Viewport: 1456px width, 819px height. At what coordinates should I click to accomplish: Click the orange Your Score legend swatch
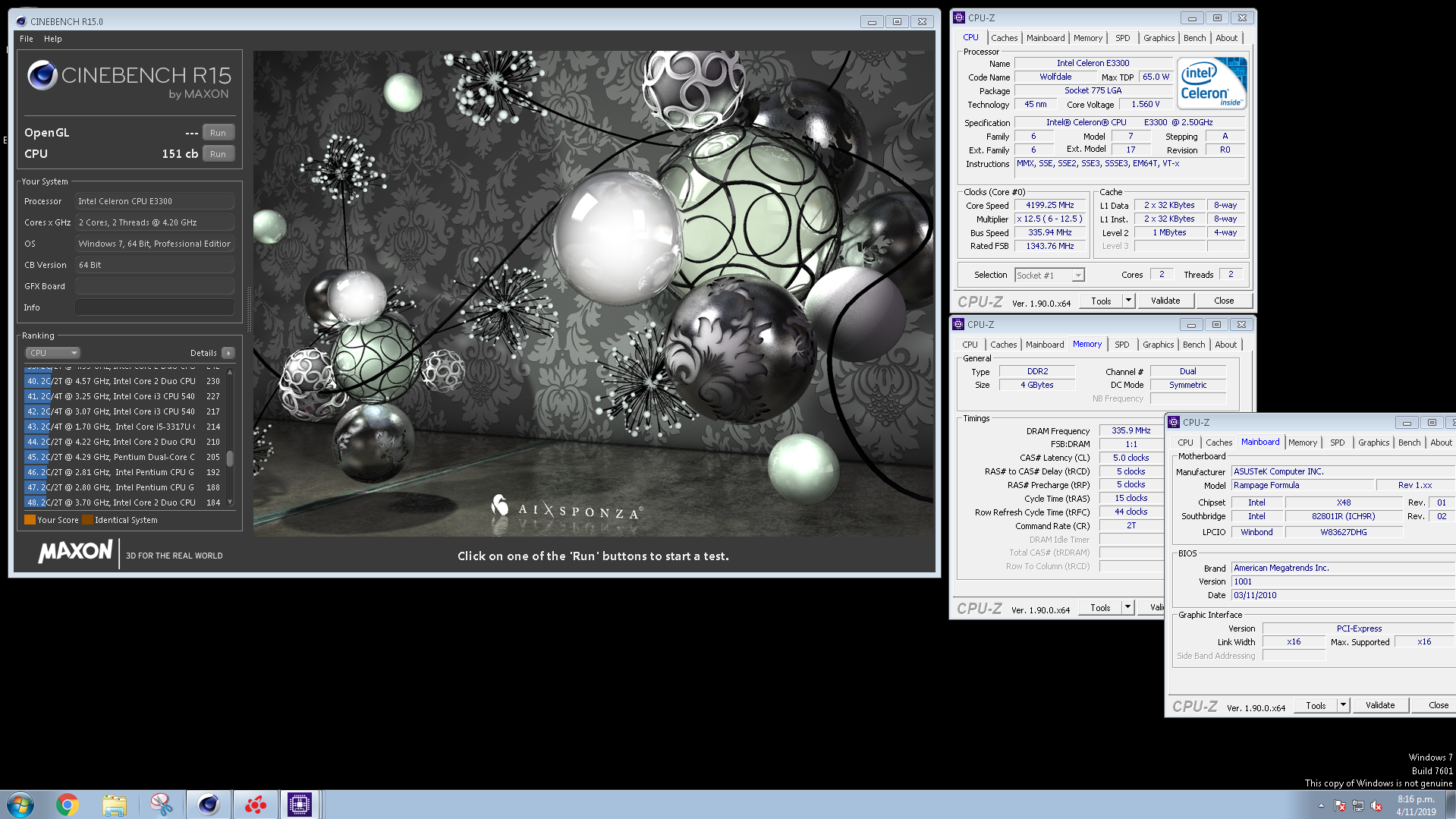click(30, 520)
